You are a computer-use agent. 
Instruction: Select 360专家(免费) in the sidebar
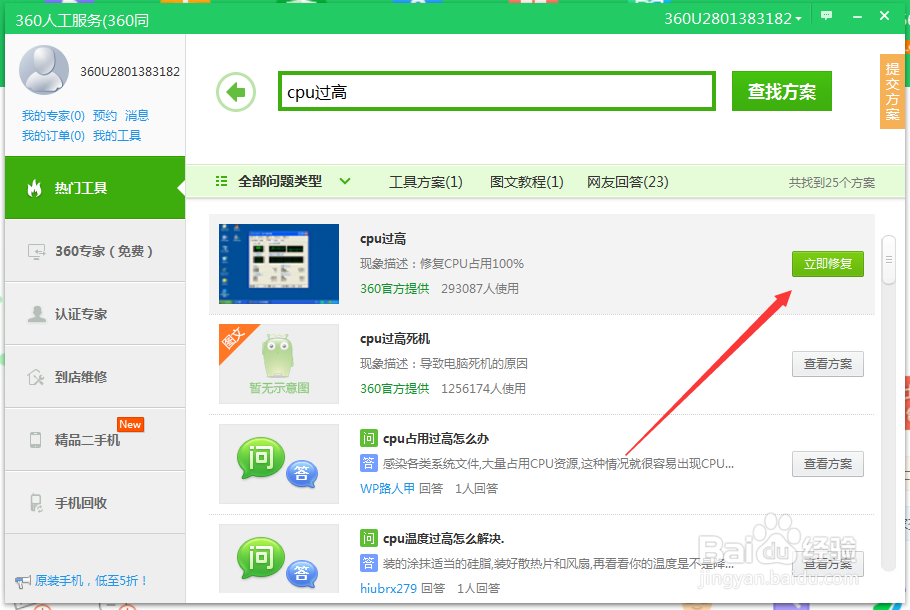95,251
